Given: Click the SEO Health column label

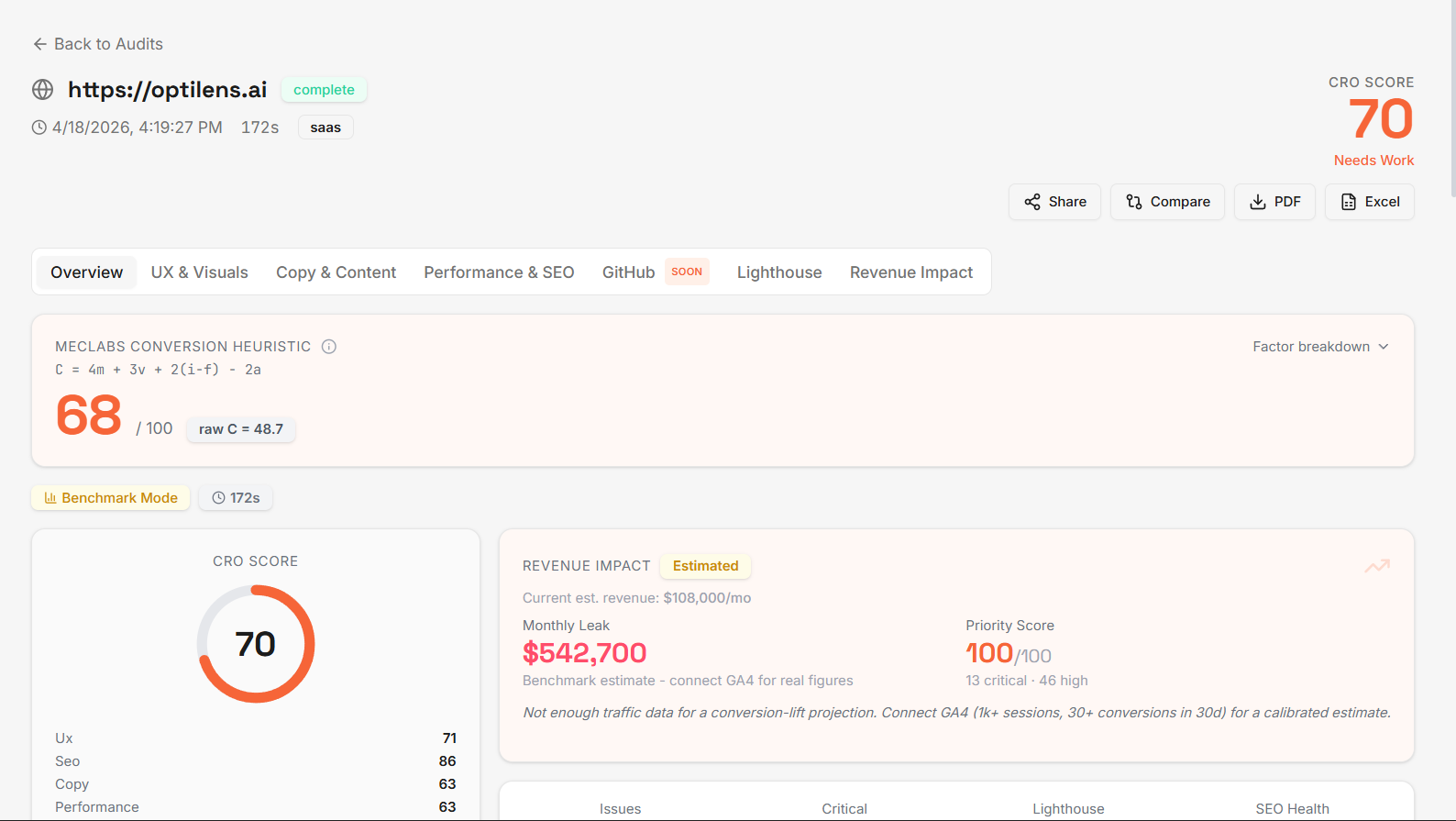Looking at the screenshot, I should click(1293, 809).
